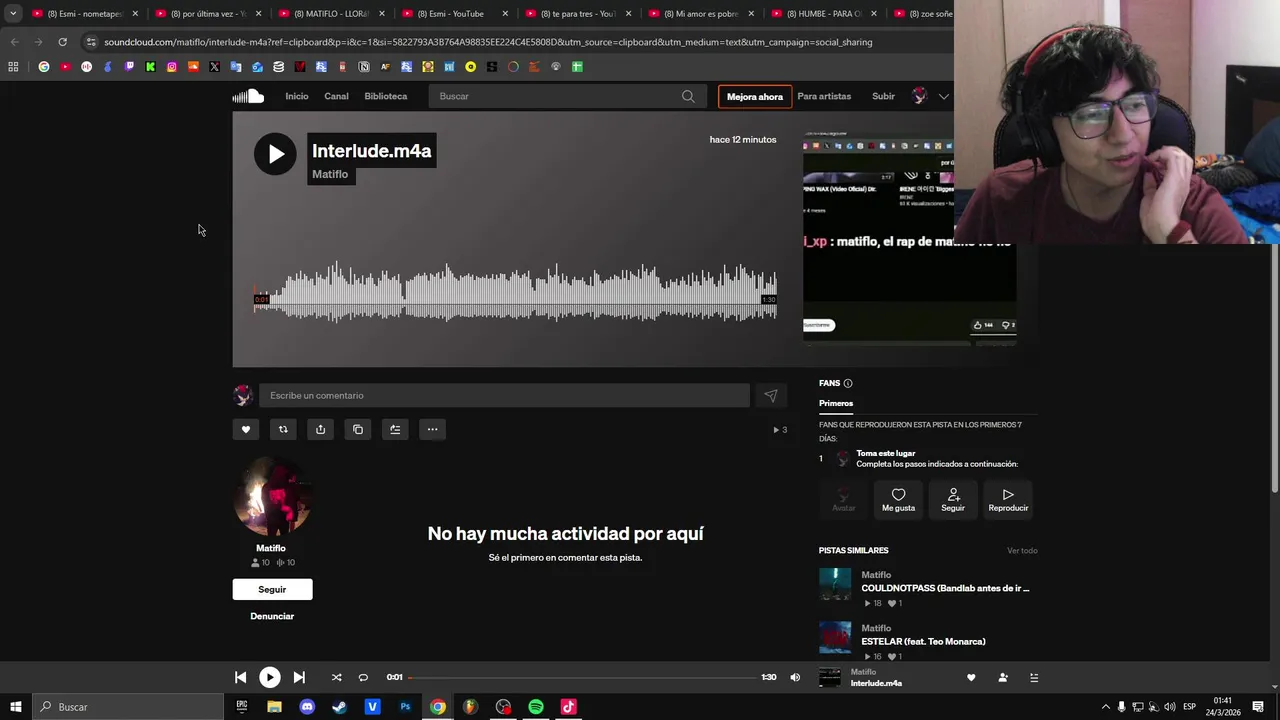Image resolution: width=1280 pixels, height=720 pixels.
Task: Go to the Inicio tab
Action: coord(297,96)
